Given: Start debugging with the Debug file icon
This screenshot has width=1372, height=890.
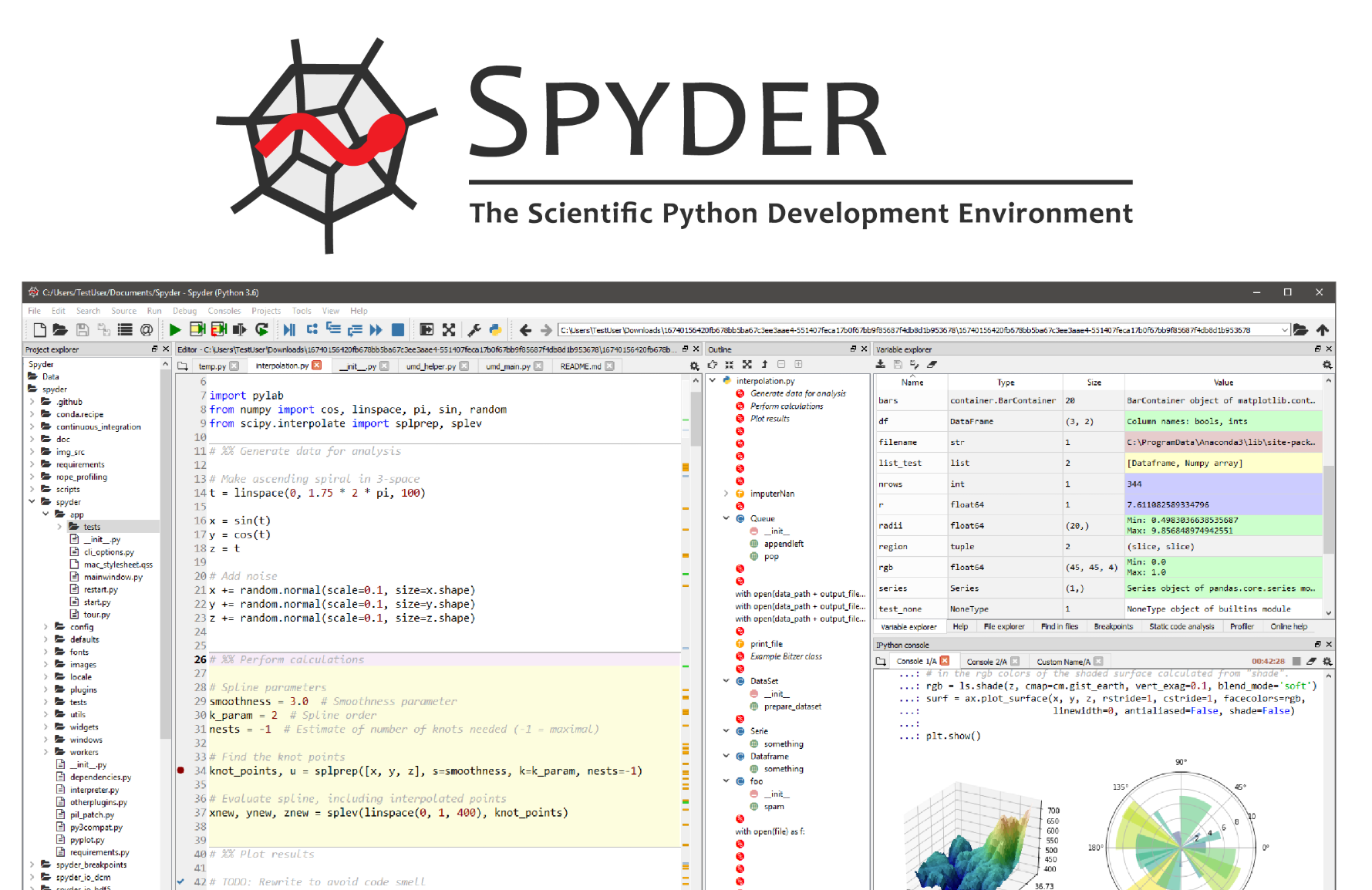Looking at the screenshot, I should coord(289,330).
